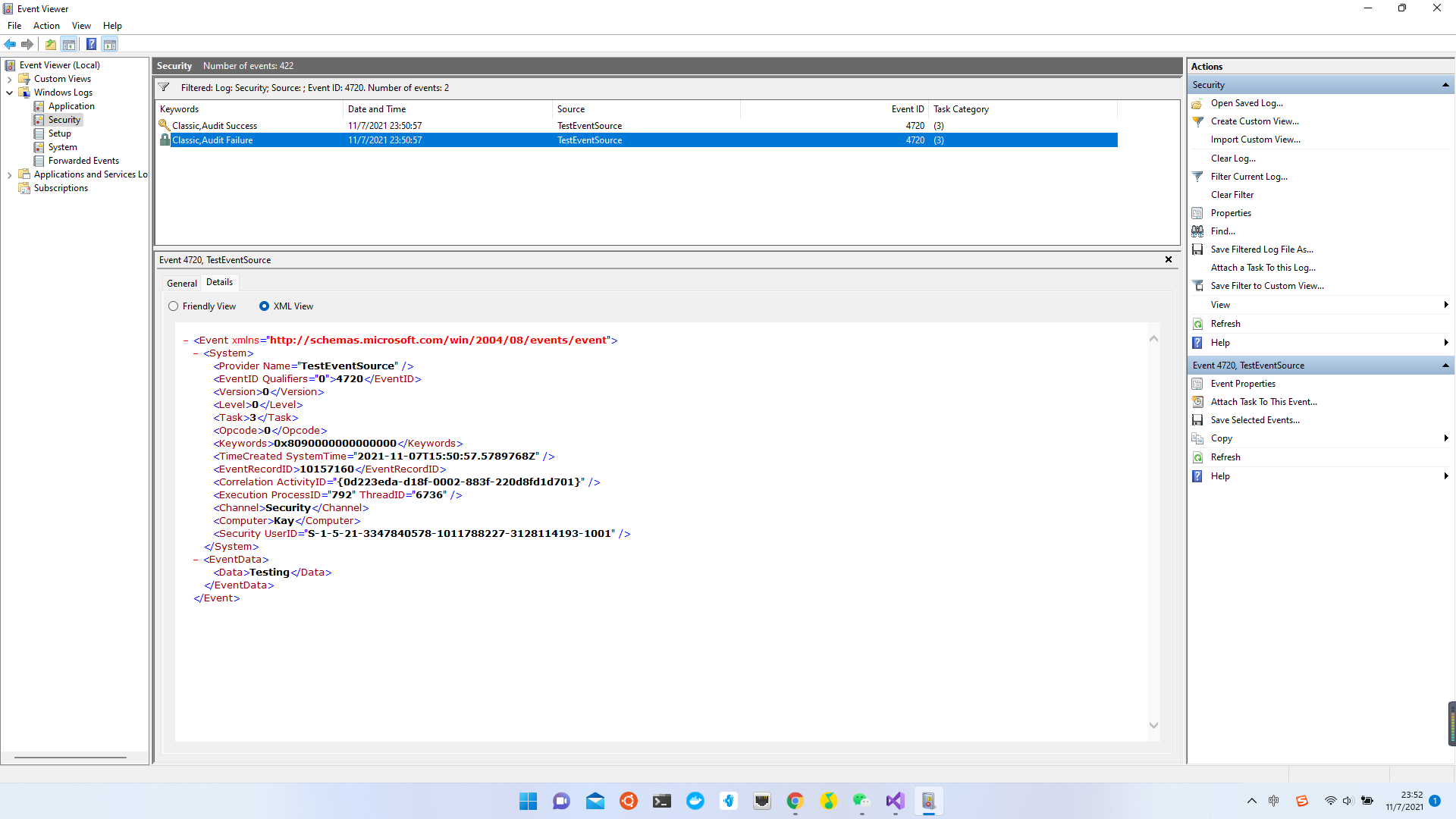Collapse the EventData node in XML view
Viewport: 1456px width, 819px height.
tap(196, 560)
